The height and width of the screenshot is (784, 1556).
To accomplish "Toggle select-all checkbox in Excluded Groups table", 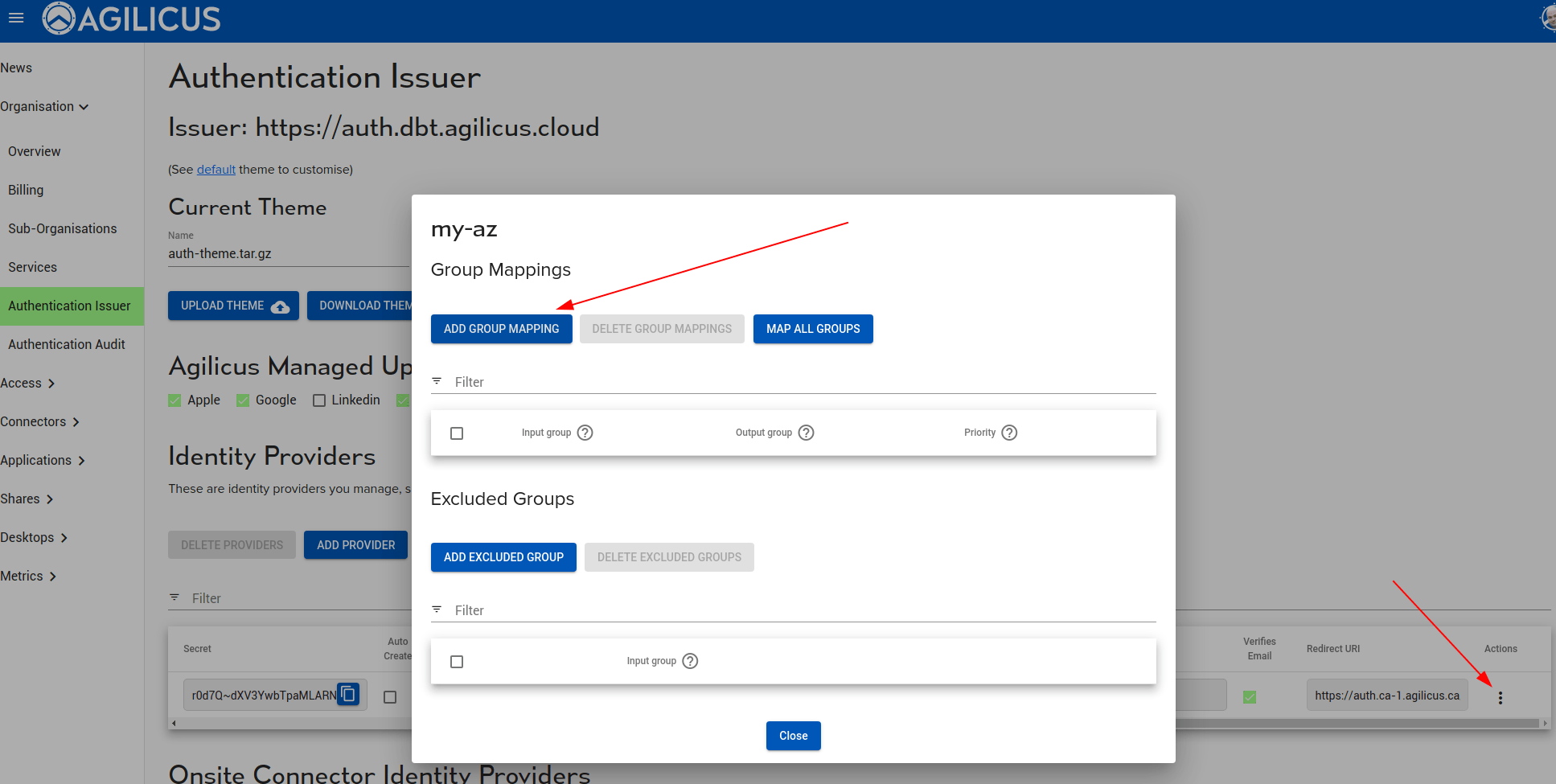I will [x=457, y=662].
